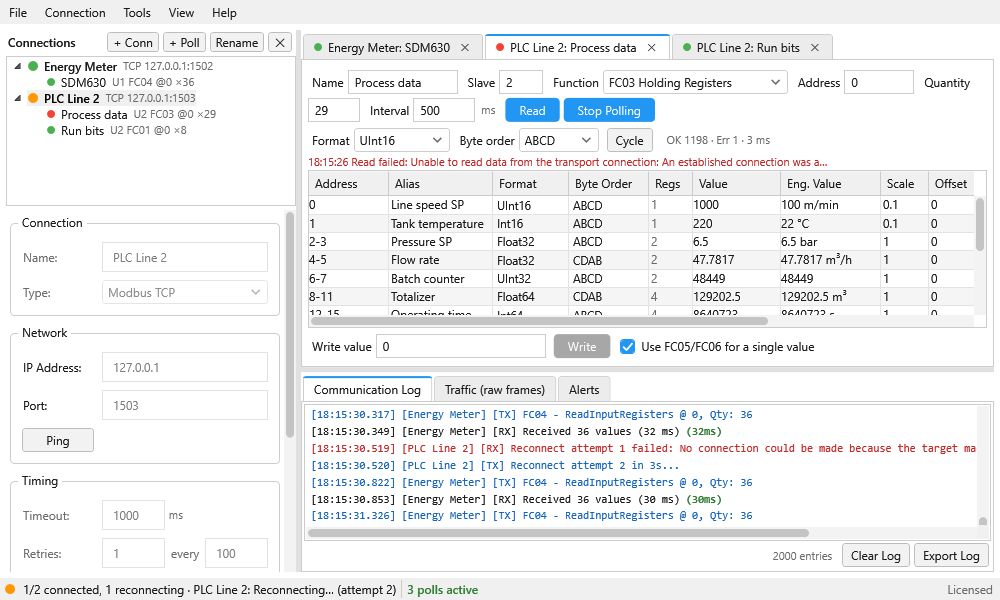Close the Energy Meter: SDM630 tab
Image resolution: width=1000 pixels, height=600 pixels.
click(x=465, y=48)
